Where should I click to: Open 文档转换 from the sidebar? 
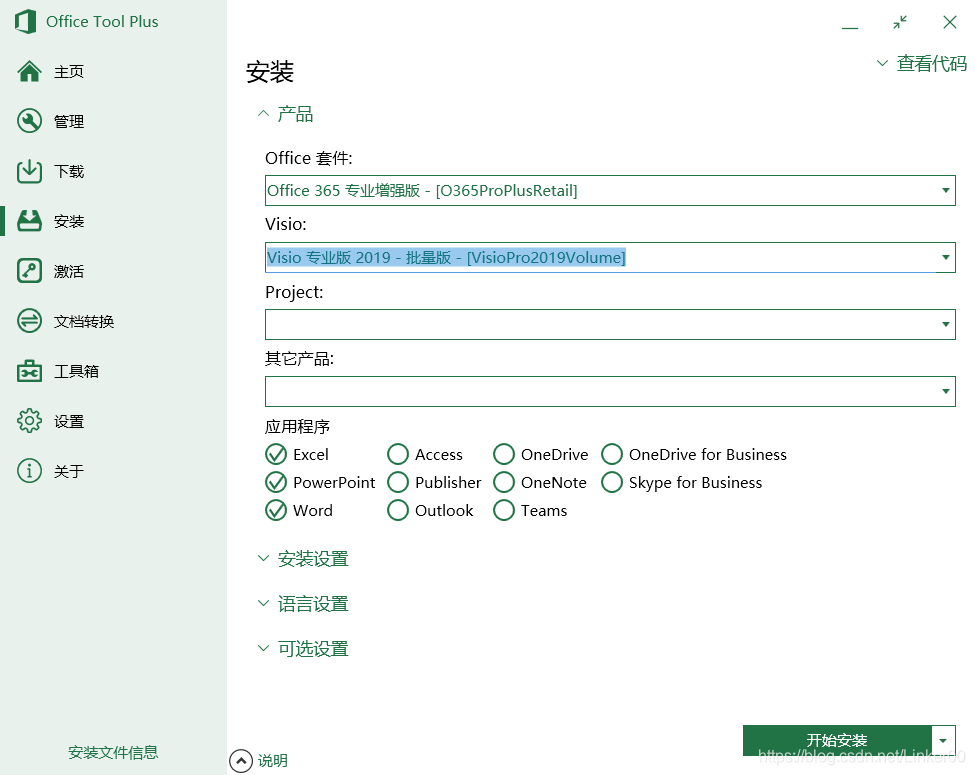pos(84,321)
